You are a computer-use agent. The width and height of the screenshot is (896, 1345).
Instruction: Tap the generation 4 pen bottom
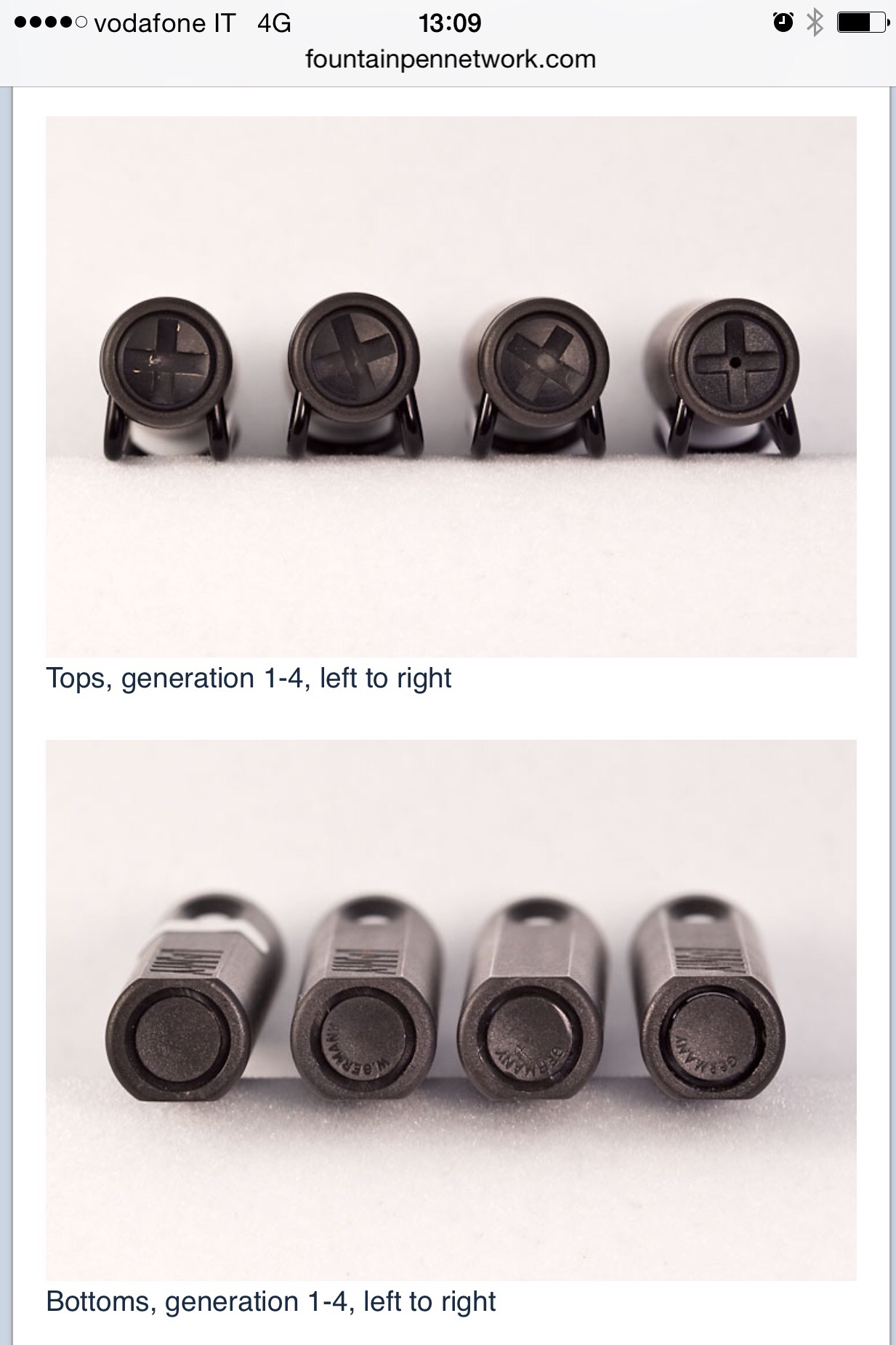click(x=709, y=1017)
